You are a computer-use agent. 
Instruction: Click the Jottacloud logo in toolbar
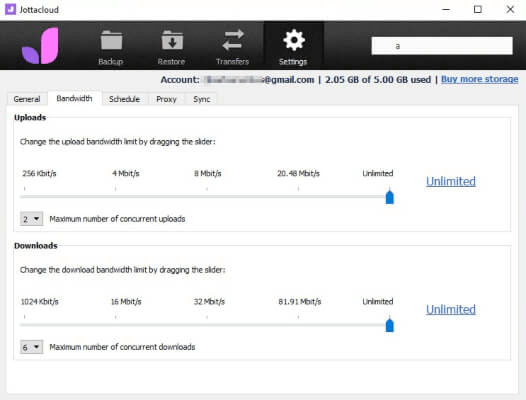click(40, 46)
